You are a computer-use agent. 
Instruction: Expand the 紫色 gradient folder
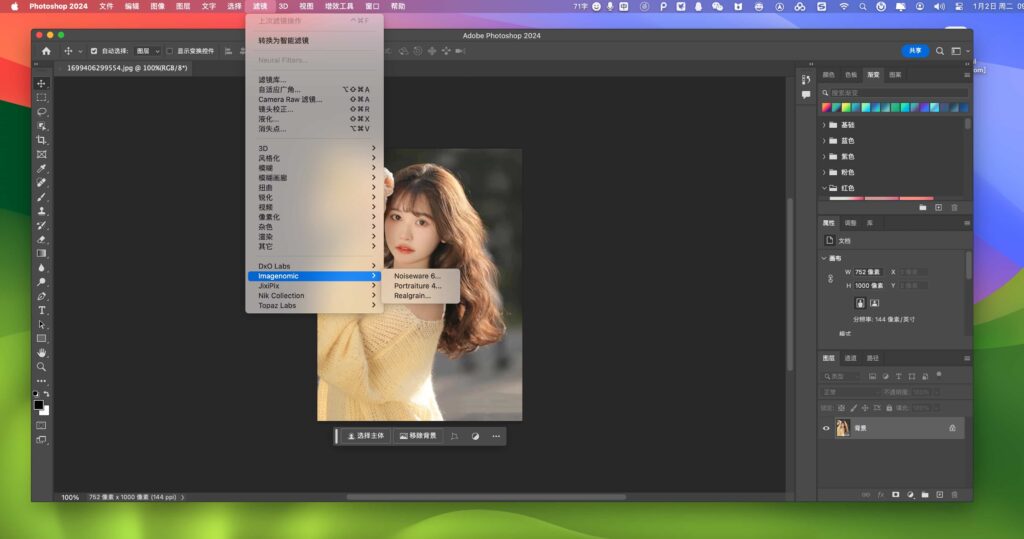tap(824, 156)
